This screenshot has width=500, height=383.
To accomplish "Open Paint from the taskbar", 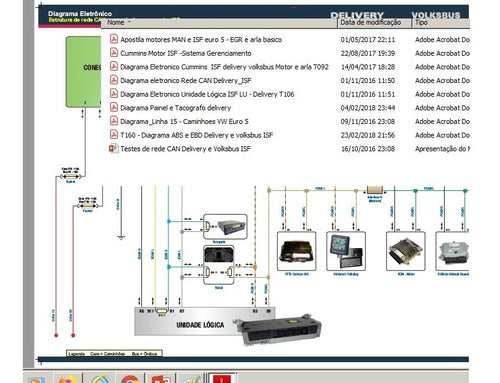I will 191,379.
